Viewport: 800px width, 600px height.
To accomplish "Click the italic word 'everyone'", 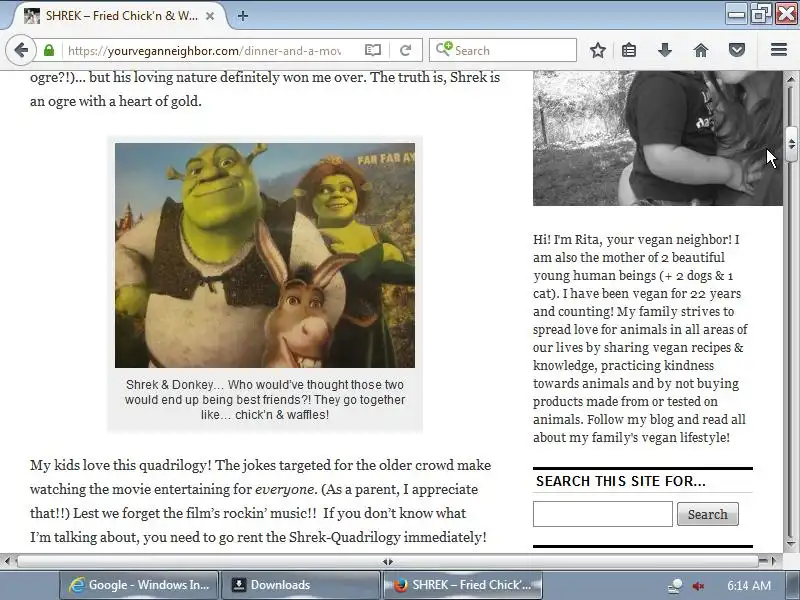I will click(x=286, y=489).
